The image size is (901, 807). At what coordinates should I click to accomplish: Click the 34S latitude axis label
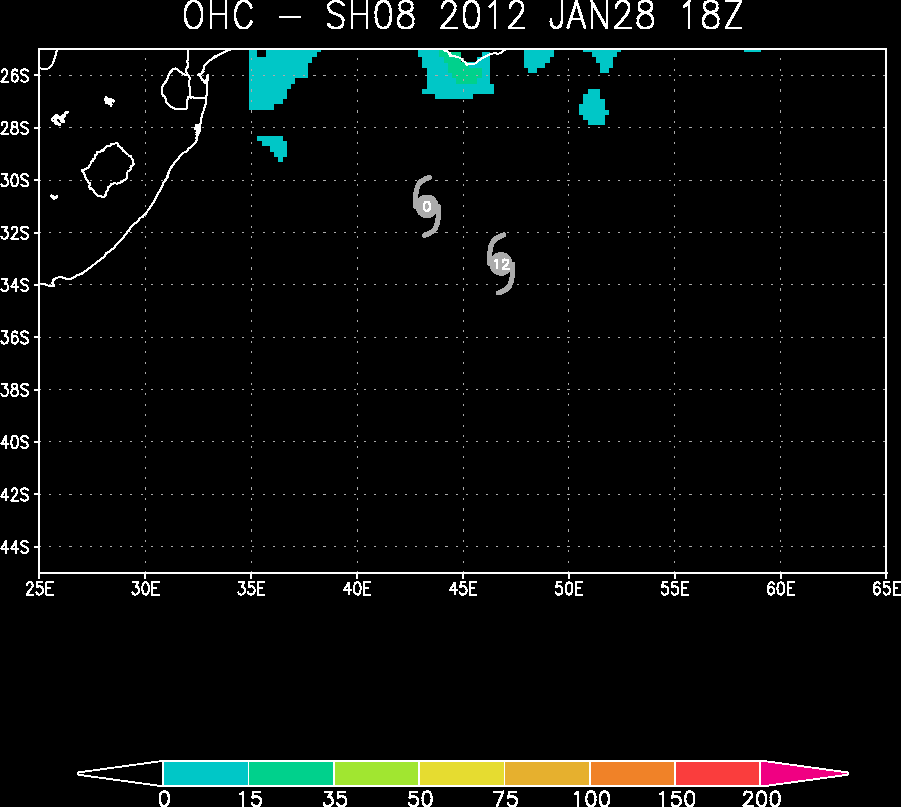(x=14, y=285)
